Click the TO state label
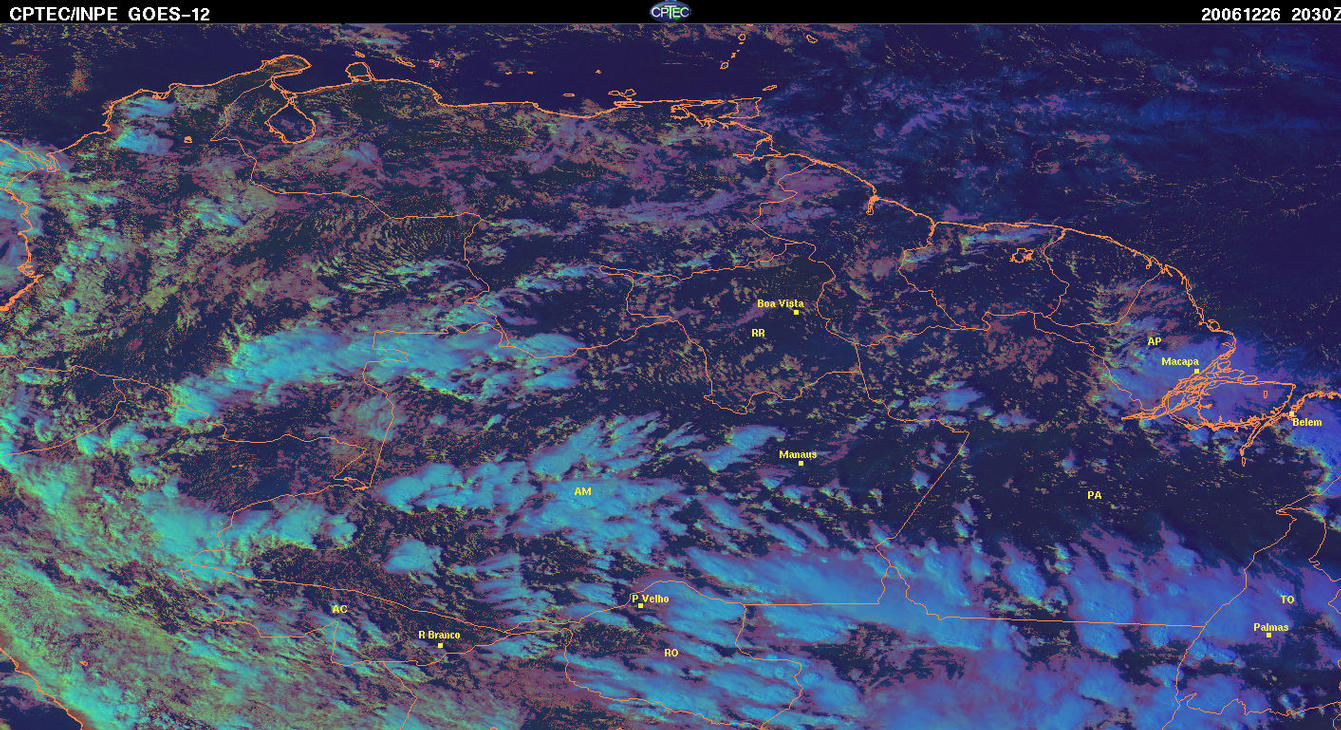This screenshot has width=1341, height=730. click(1287, 599)
